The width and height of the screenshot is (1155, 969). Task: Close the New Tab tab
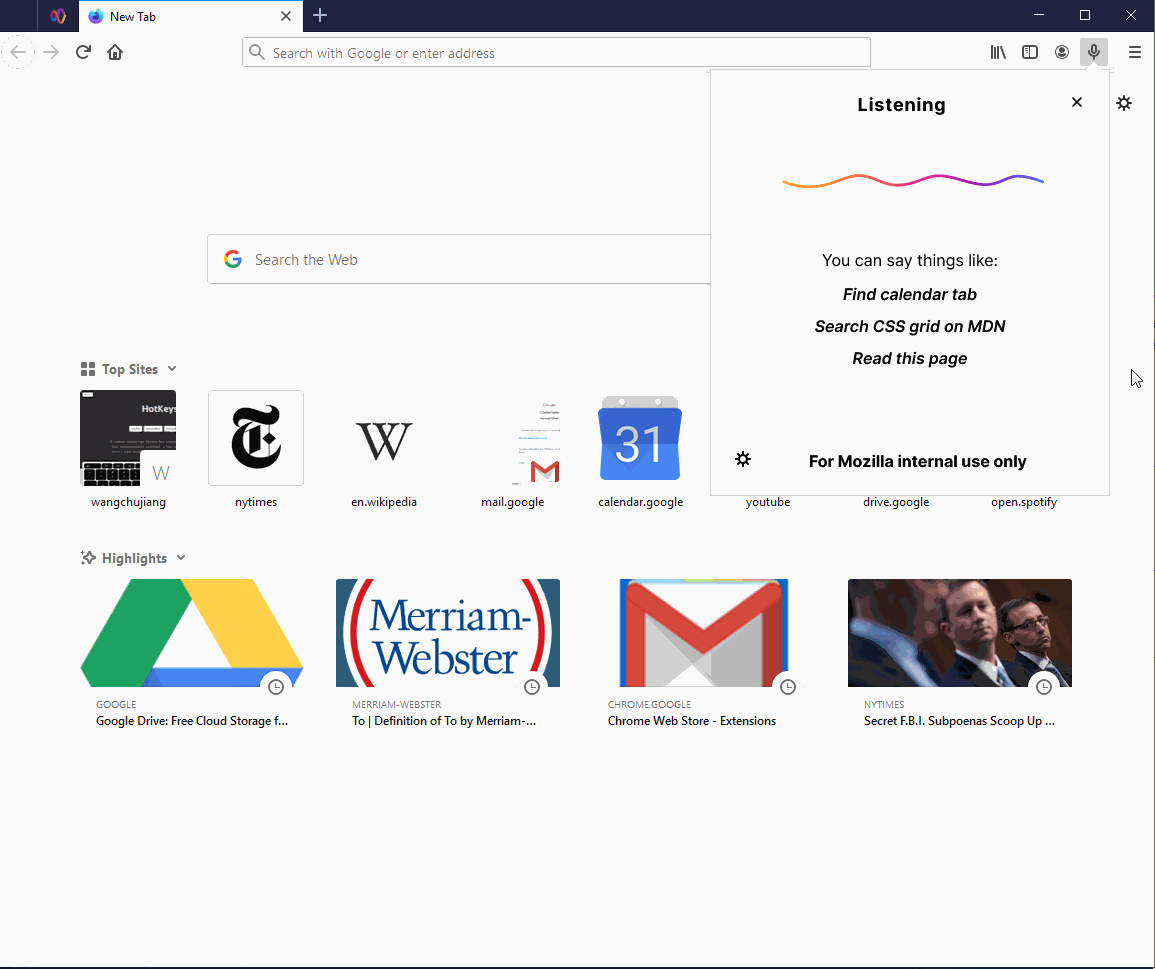(x=286, y=16)
